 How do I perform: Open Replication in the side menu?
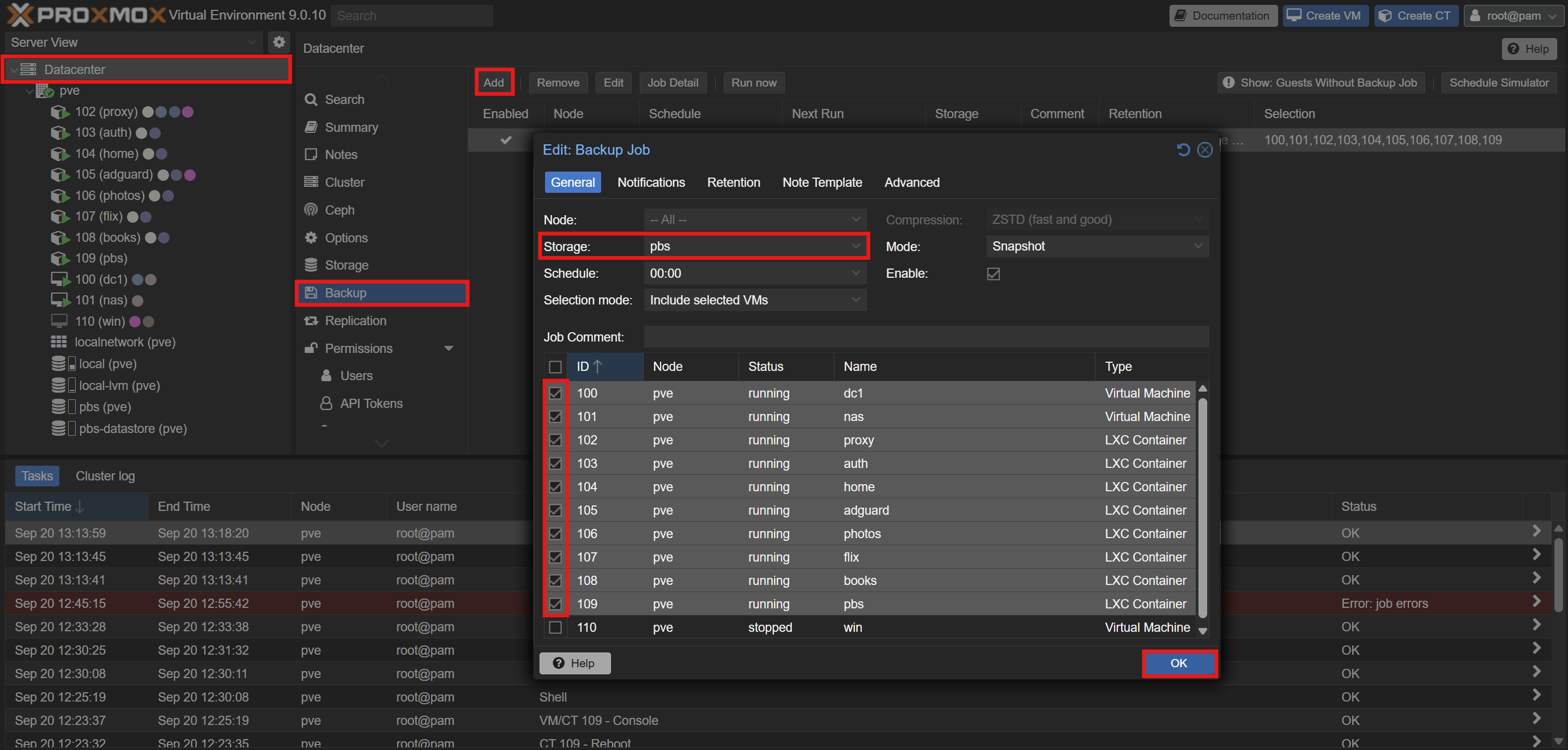pos(355,321)
